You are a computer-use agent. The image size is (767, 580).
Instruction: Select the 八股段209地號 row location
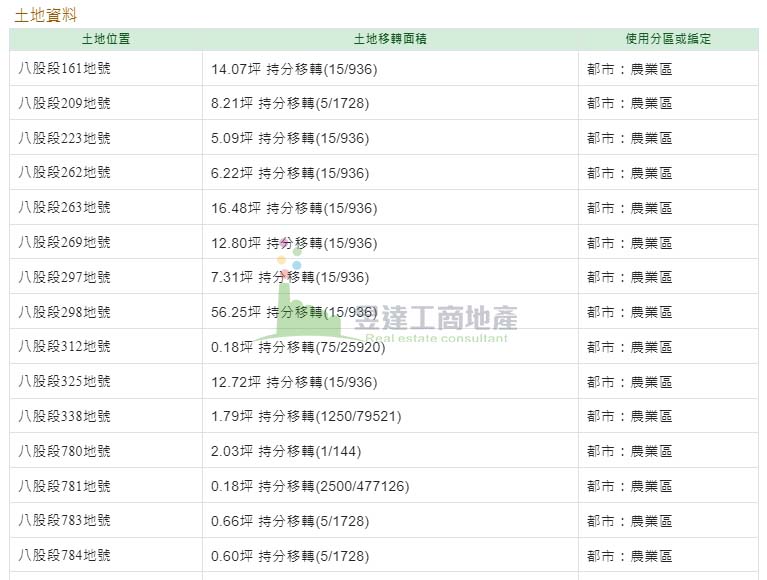[x=65, y=103]
